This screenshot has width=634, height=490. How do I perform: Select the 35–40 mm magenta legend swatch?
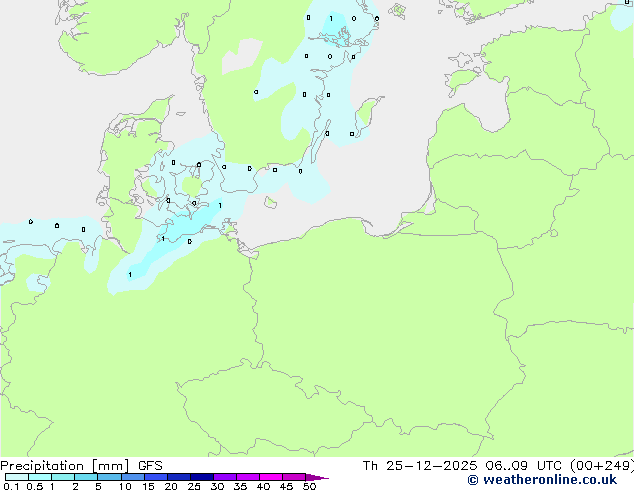tap(248, 477)
